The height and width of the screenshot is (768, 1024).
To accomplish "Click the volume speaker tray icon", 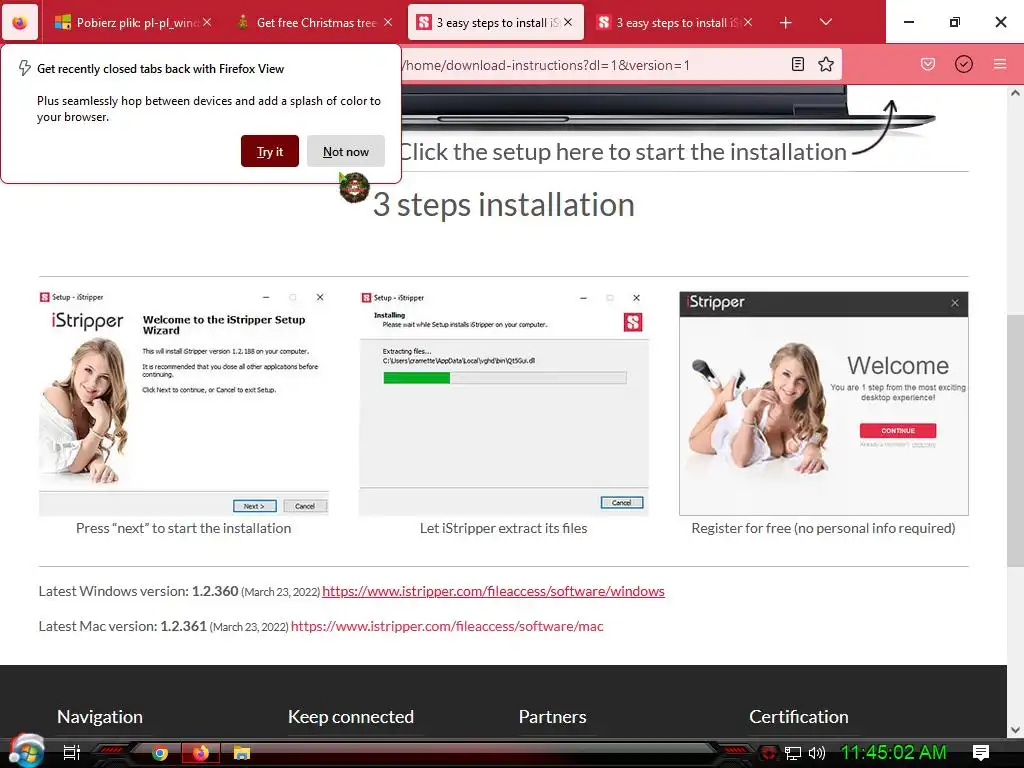I will pyautogui.click(x=816, y=753).
